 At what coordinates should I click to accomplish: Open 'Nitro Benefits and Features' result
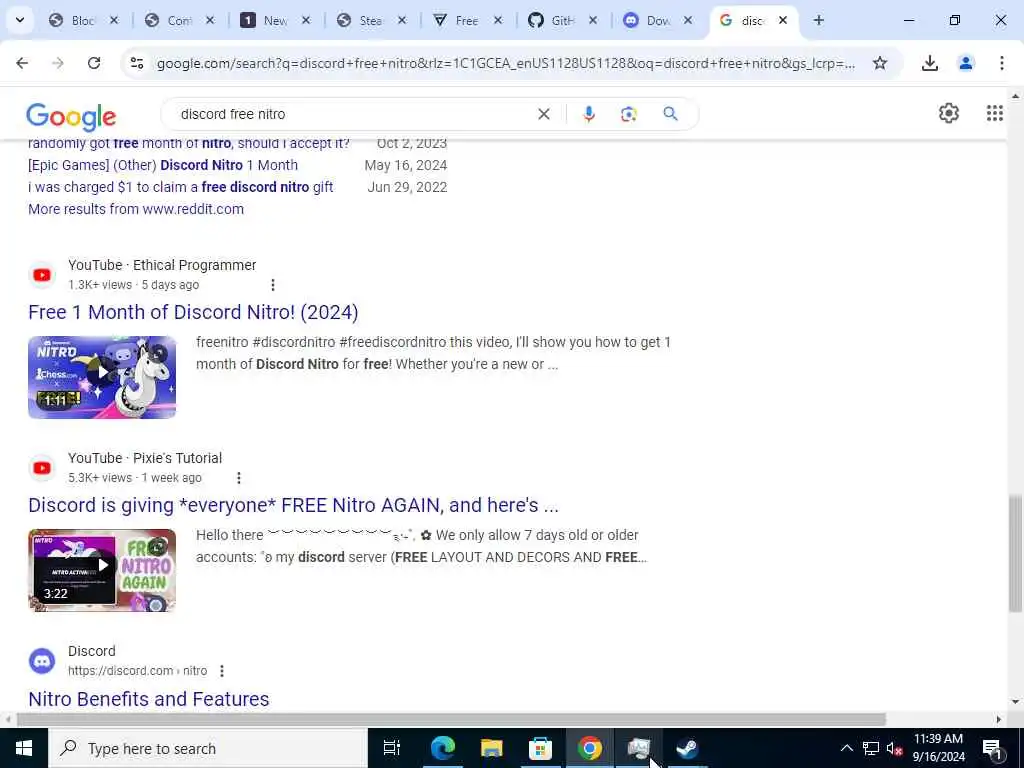coord(148,699)
